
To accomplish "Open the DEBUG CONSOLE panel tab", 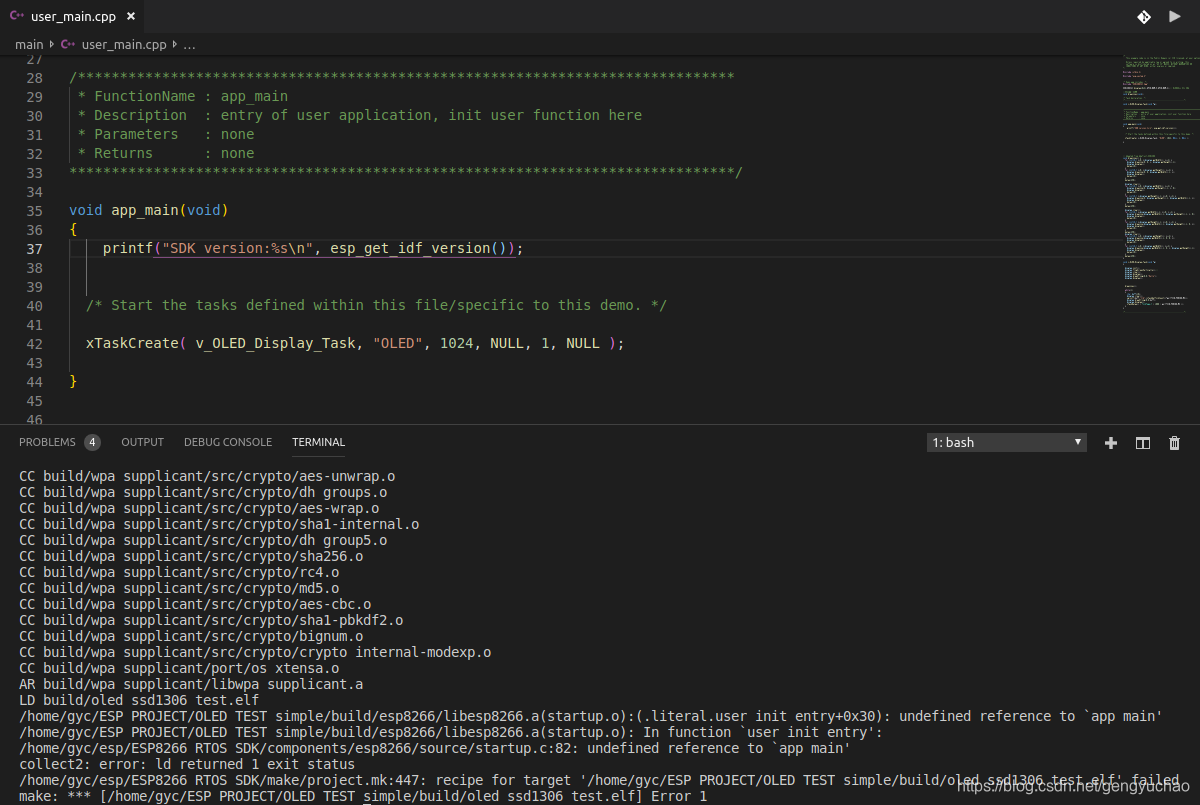I will [x=228, y=442].
